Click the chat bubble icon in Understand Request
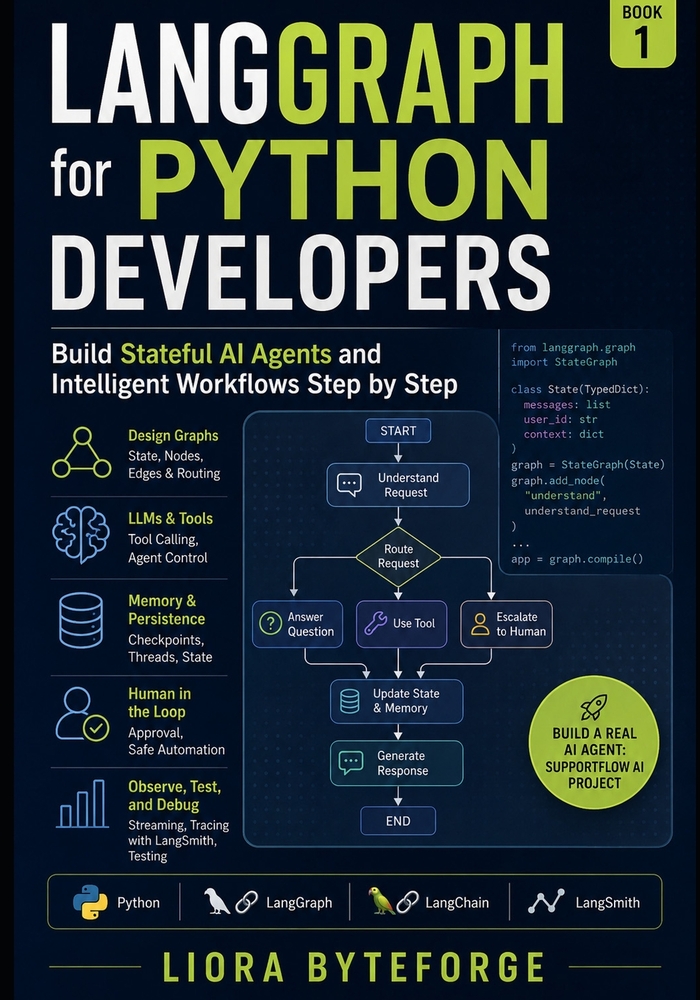Image resolution: width=700 pixels, height=1000 pixels. tap(349, 485)
